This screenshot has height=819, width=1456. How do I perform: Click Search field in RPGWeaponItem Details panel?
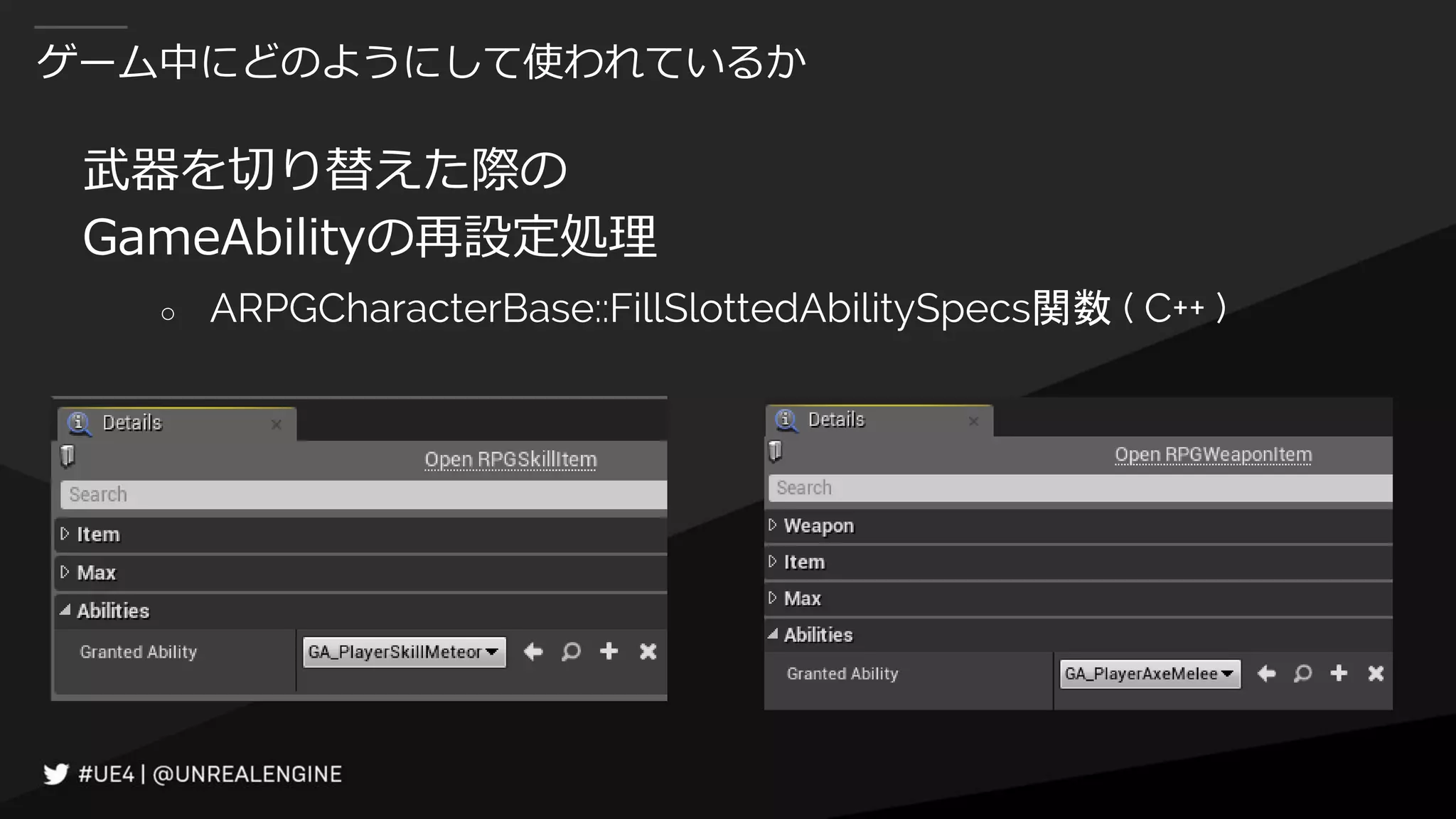point(1080,488)
